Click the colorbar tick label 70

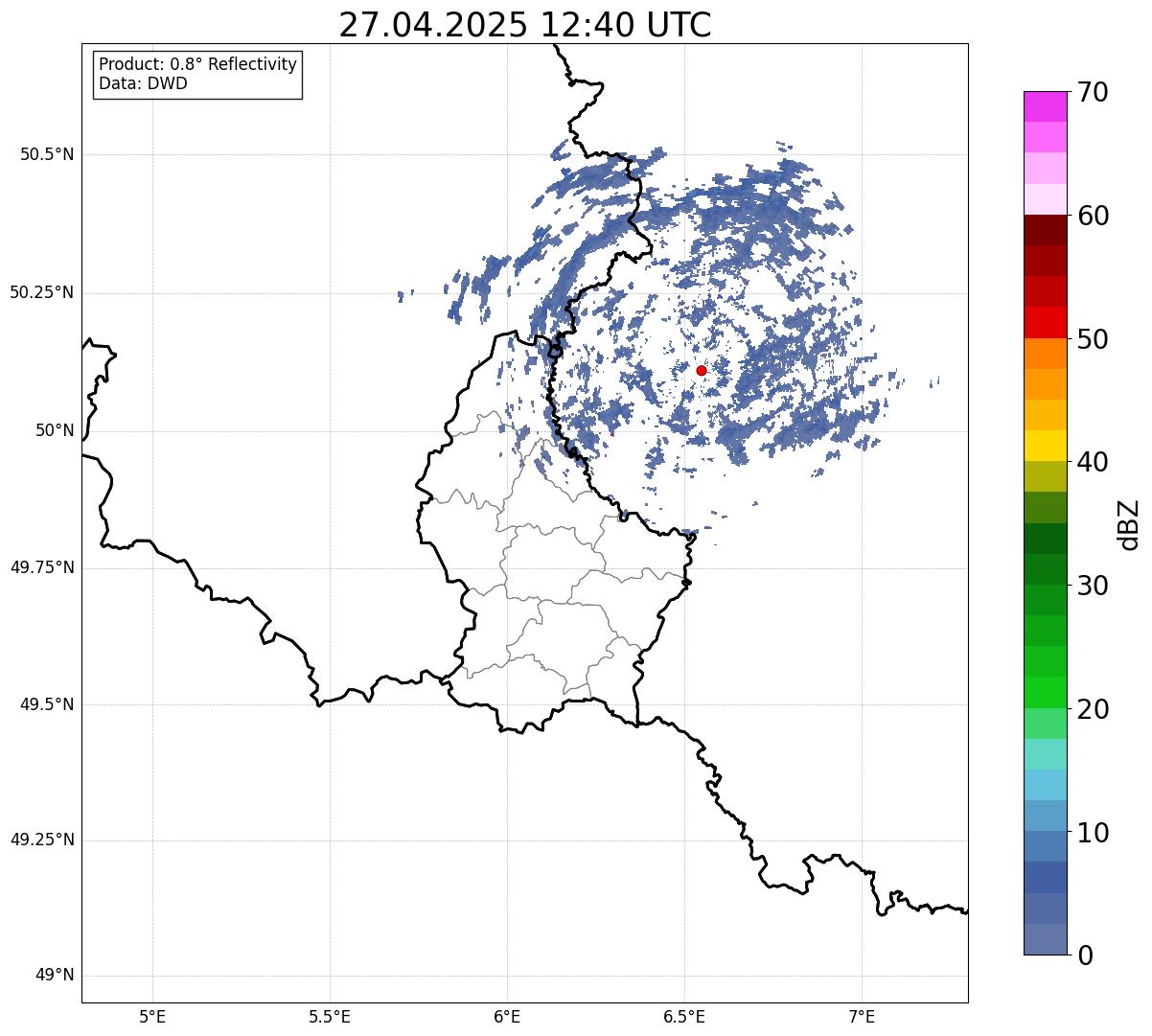[x=1093, y=92]
